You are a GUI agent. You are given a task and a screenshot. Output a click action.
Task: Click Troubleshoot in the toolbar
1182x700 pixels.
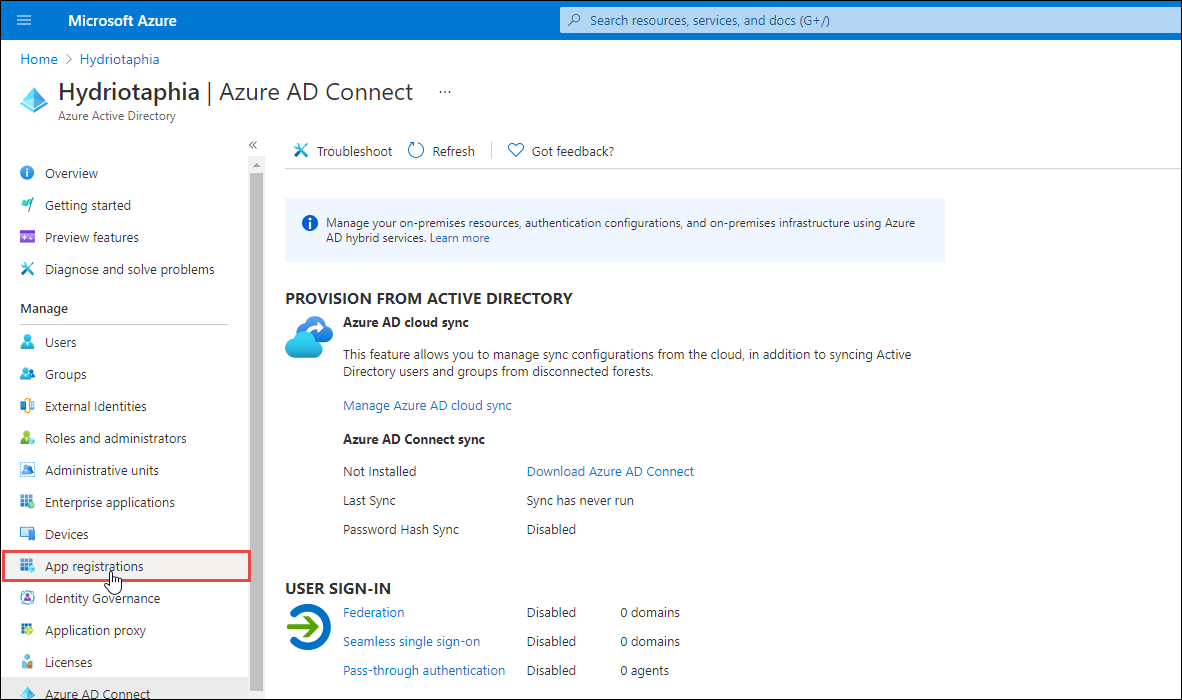342,150
